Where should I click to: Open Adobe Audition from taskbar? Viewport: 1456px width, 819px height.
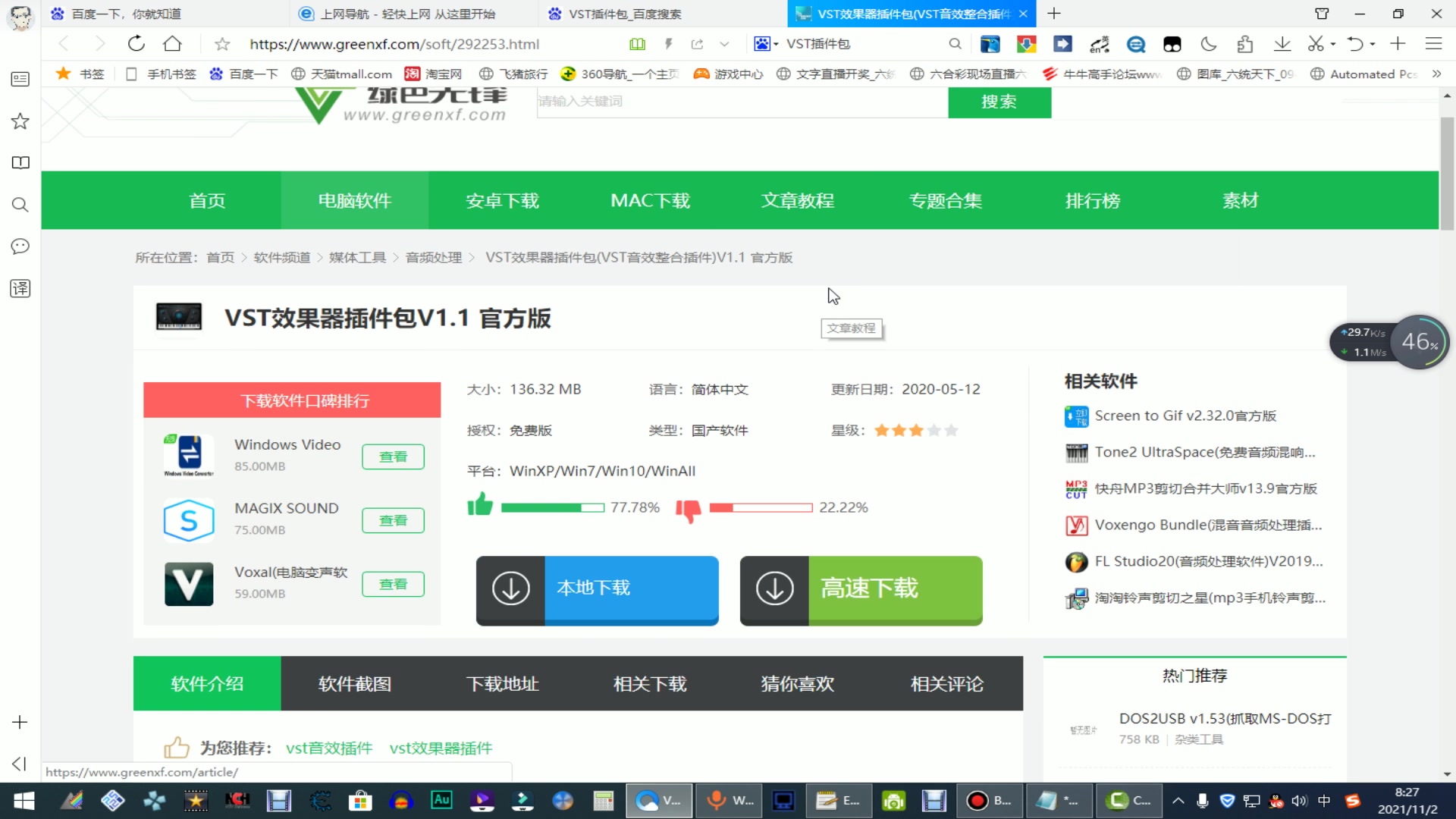coord(441,801)
